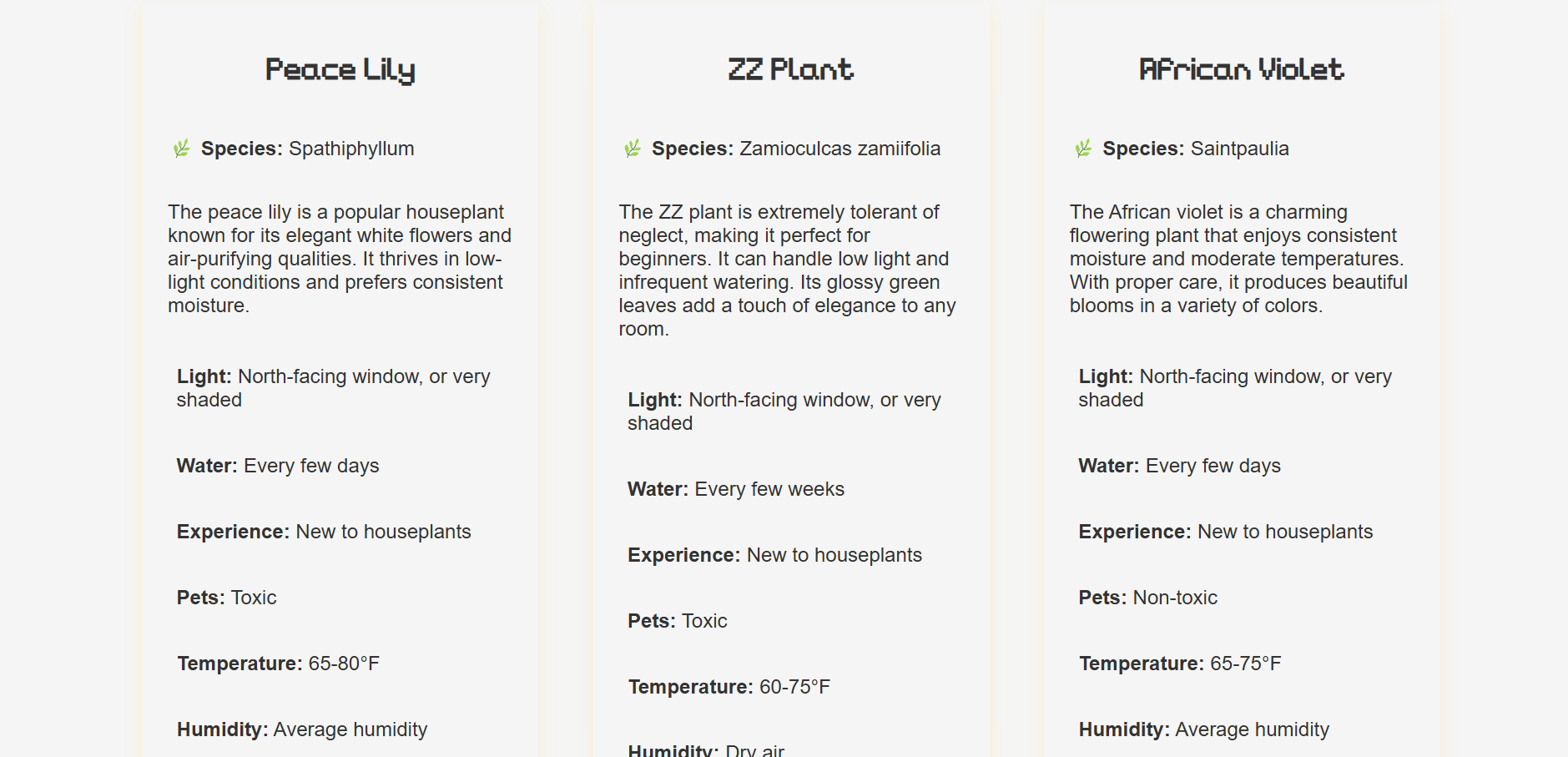Click the leaf icon beside Saintpaulia species
Screen dimensions: 1568x757
(x=1083, y=149)
